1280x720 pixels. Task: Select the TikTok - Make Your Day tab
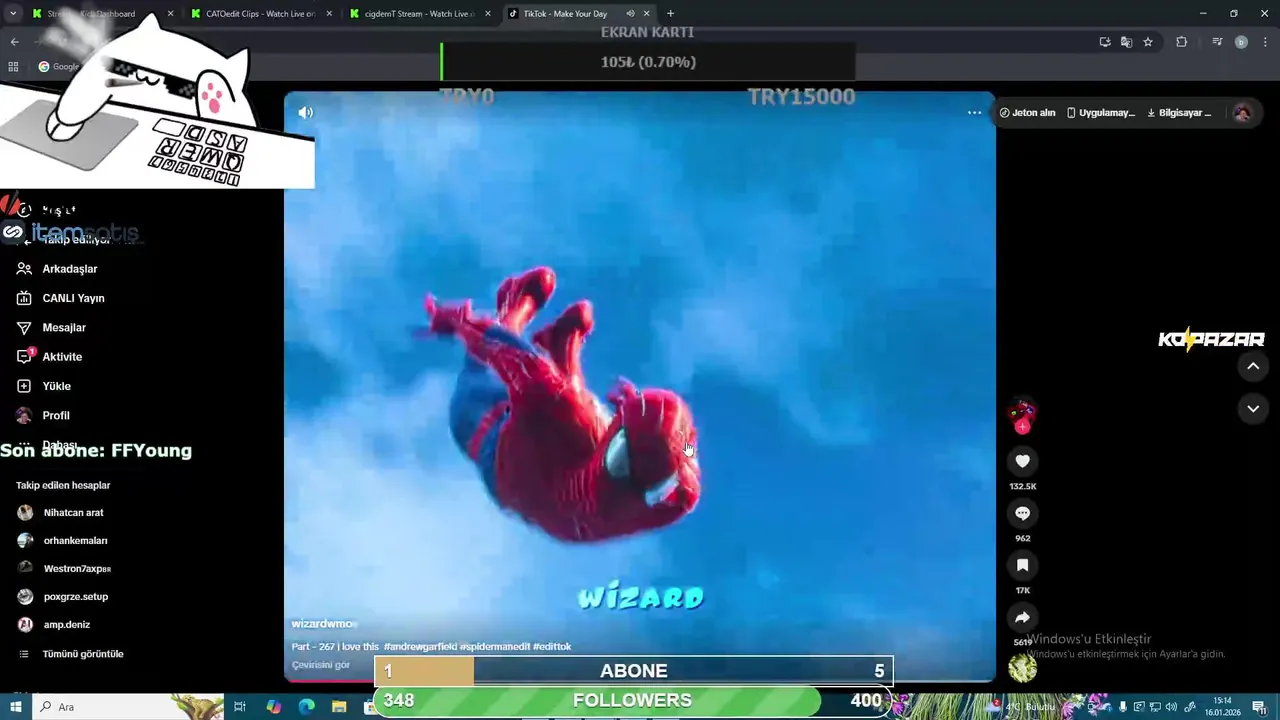[566, 14]
